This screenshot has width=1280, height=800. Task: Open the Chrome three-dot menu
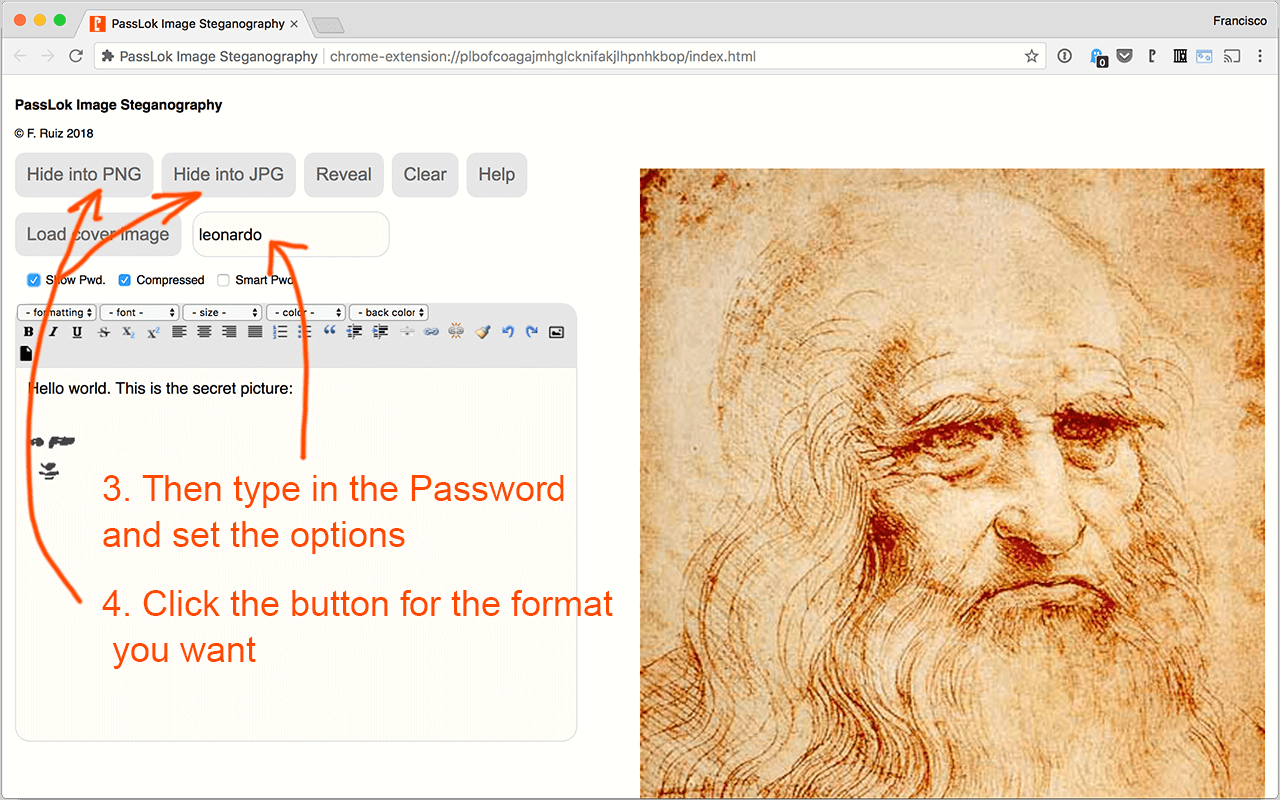pyautogui.click(x=1262, y=56)
